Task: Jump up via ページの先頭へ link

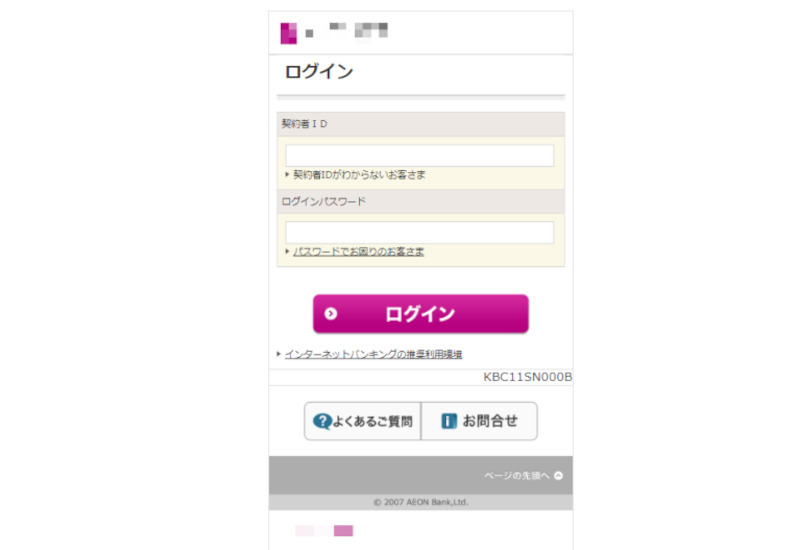Action: pyautogui.click(x=517, y=476)
